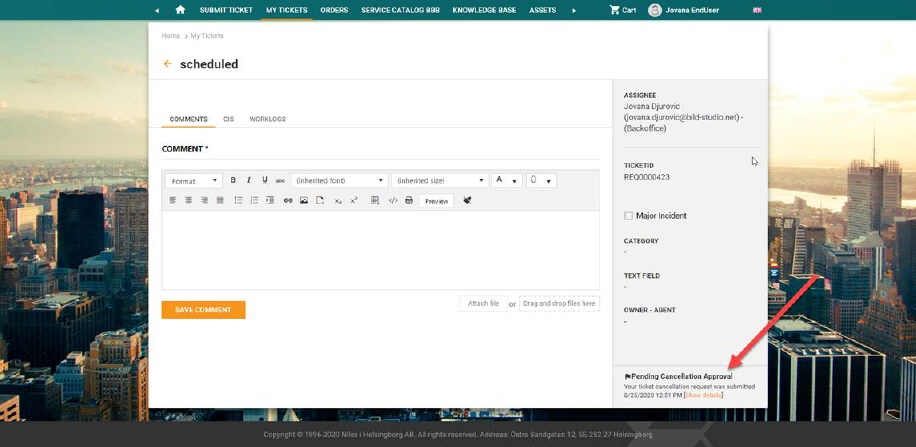
Task: Check the Major Incident checkbox
Action: pos(628,216)
